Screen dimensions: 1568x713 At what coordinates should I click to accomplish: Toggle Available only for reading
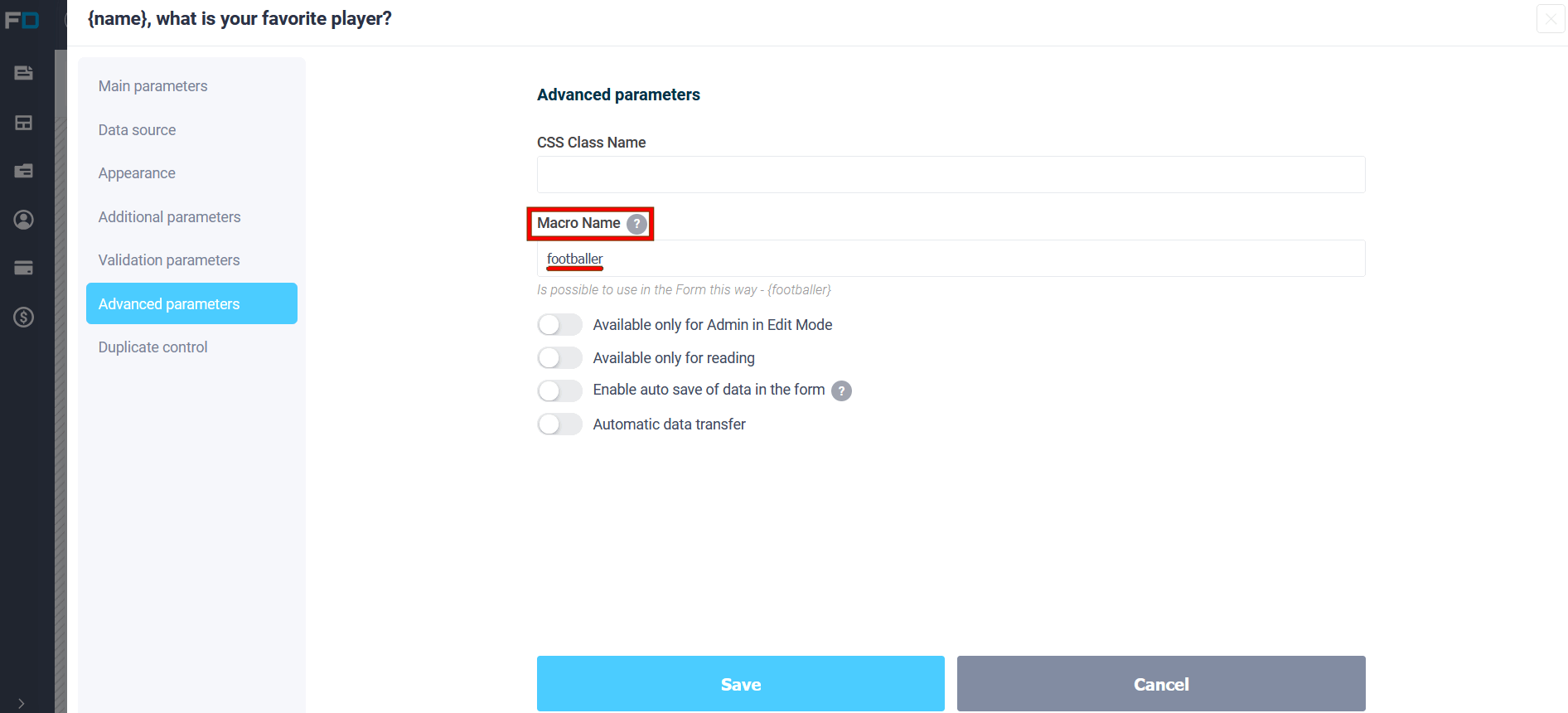tap(559, 358)
